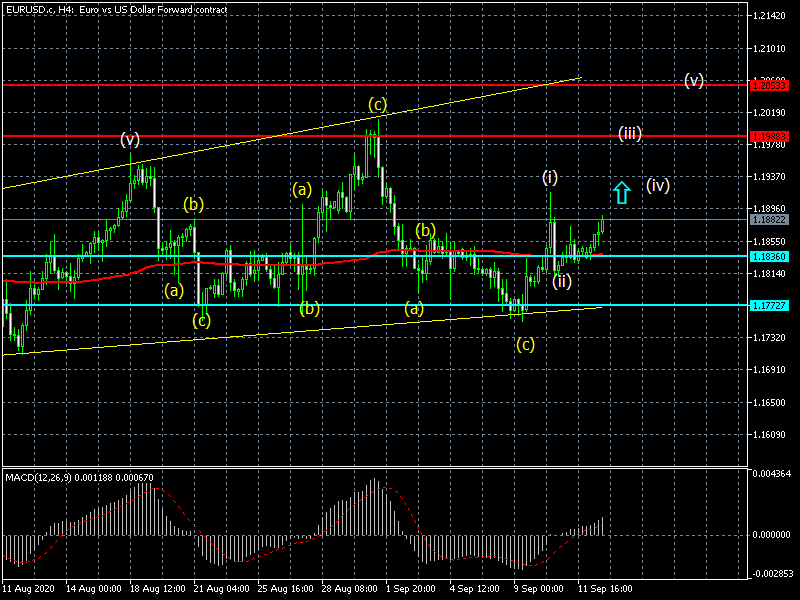Click the 1.21010 price scale value

(x=769, y=49)
